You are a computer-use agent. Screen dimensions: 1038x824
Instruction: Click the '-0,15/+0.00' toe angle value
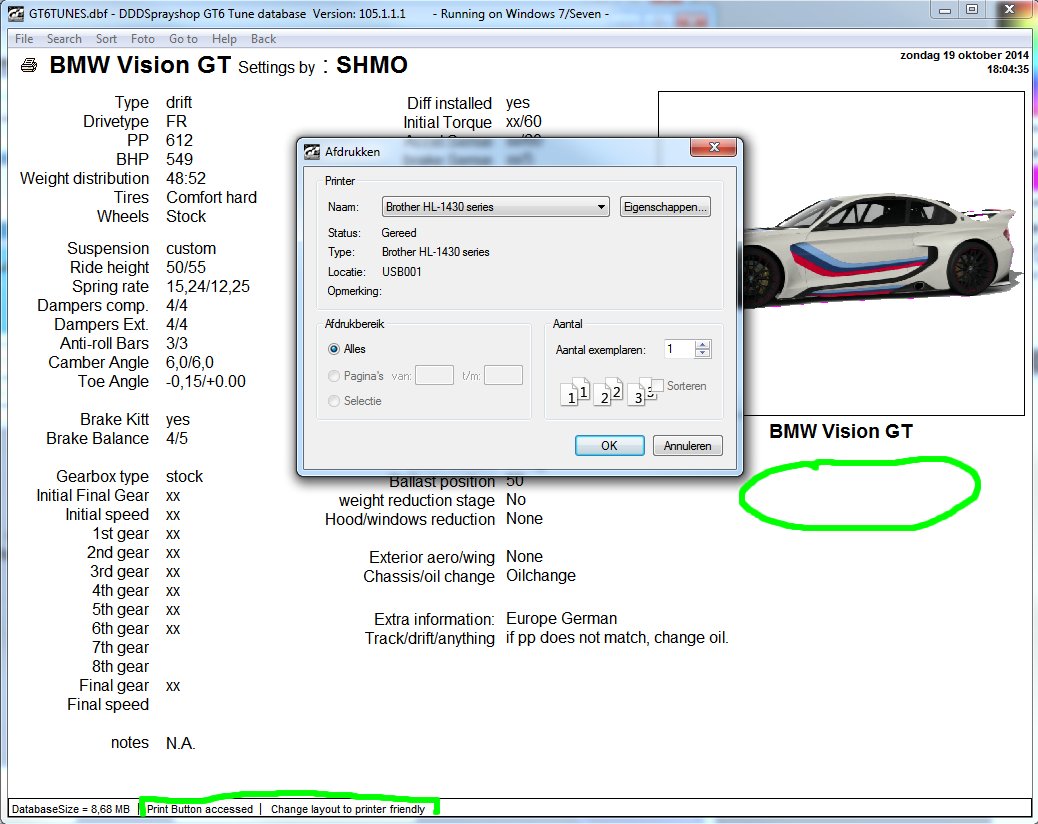206,381
